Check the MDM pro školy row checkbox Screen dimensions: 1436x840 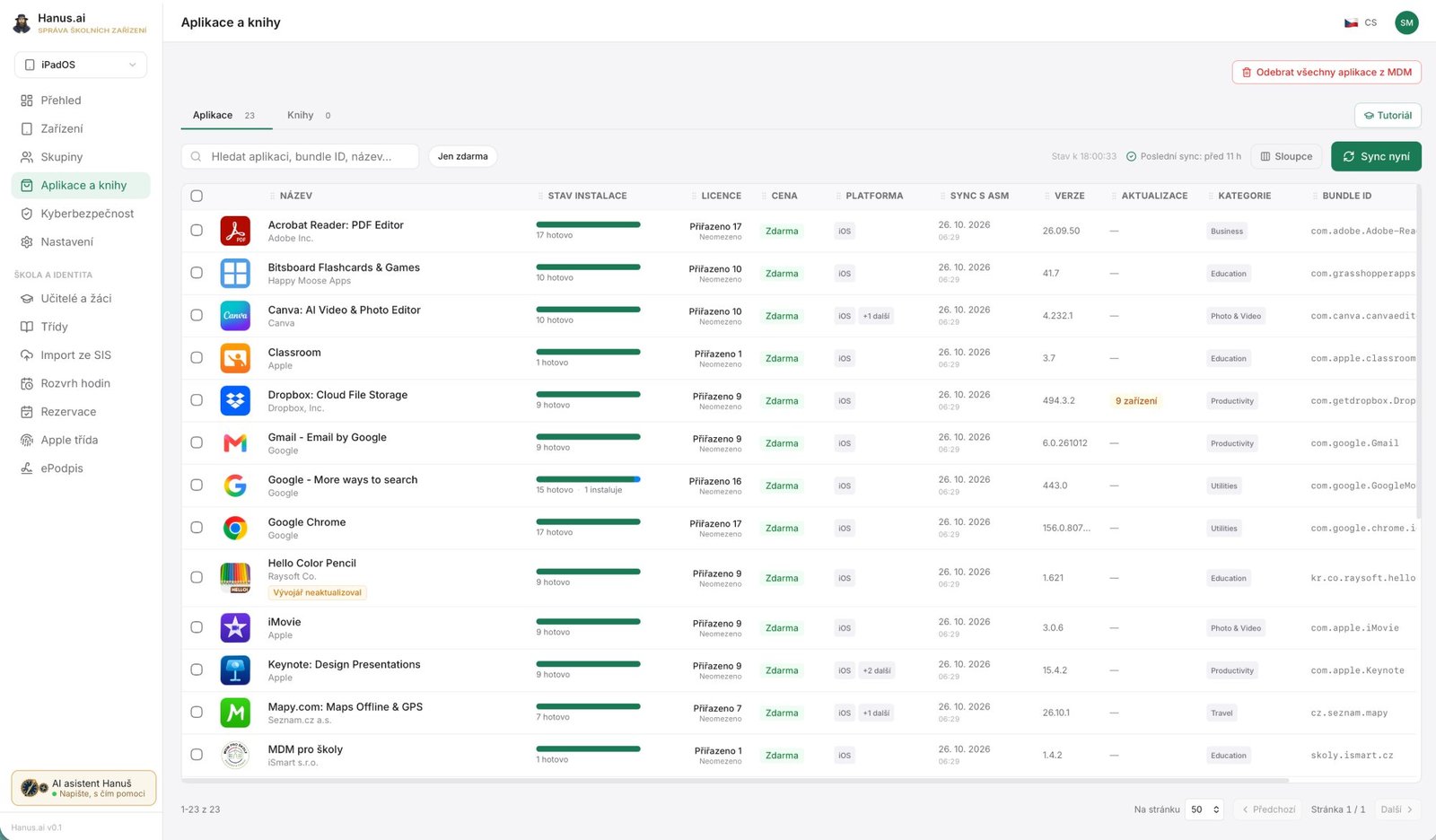coord(197,755)
